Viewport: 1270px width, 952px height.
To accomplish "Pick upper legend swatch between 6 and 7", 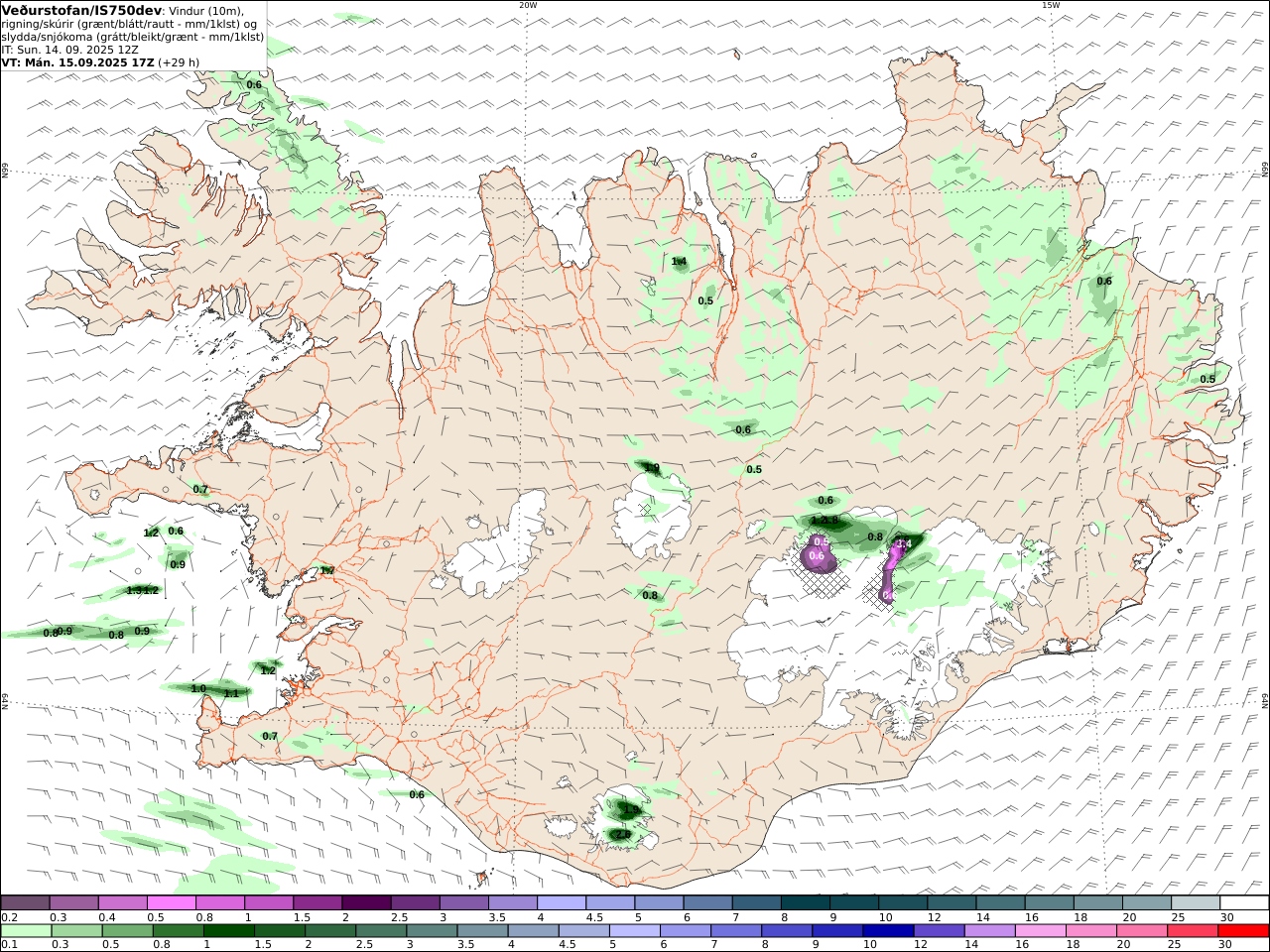I will pos(707,903).
